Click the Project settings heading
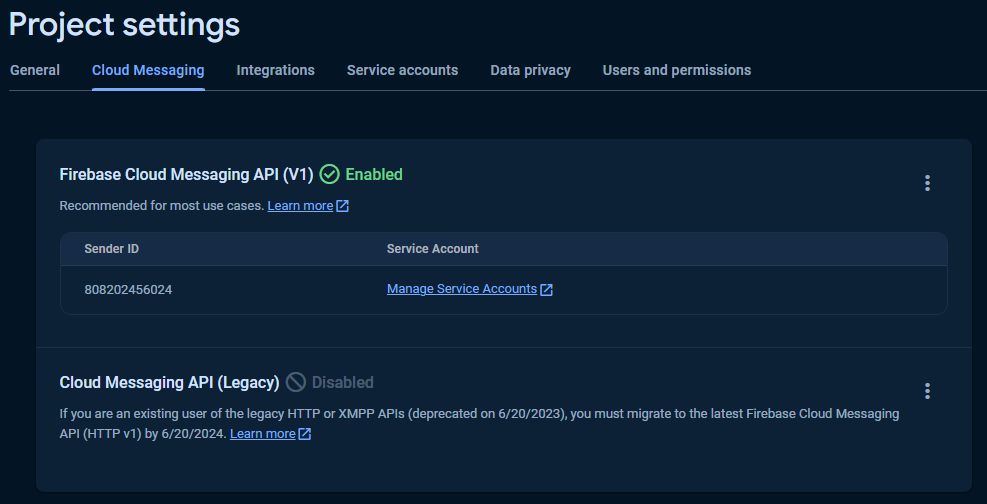 pos(124,24)
